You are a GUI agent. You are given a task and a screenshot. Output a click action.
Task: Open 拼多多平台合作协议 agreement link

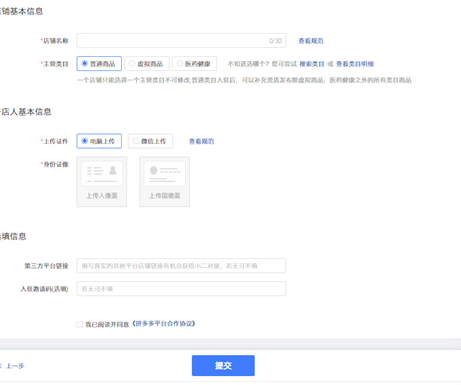[x=164, y=324]
